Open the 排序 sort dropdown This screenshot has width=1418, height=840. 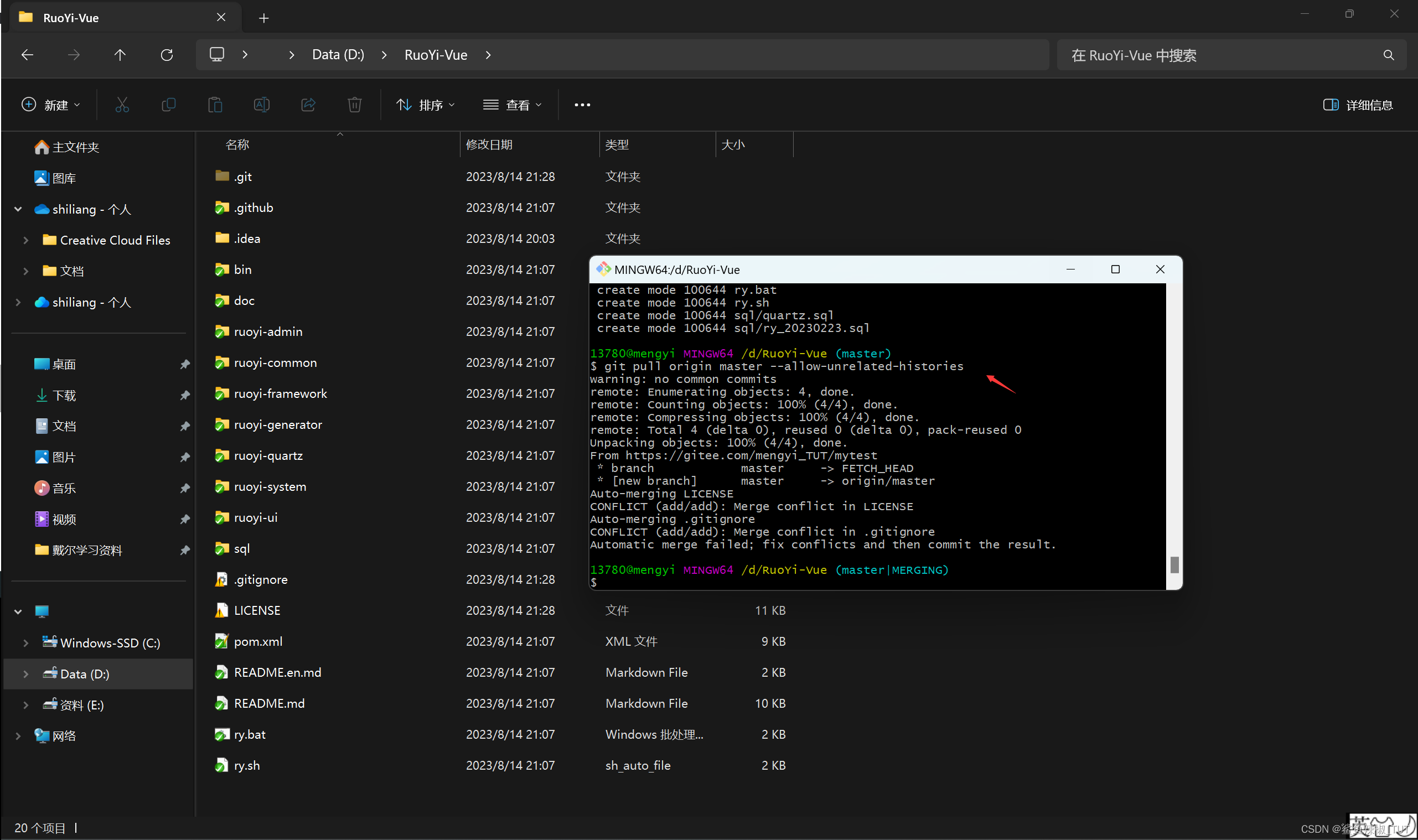(x=426, y=105)
